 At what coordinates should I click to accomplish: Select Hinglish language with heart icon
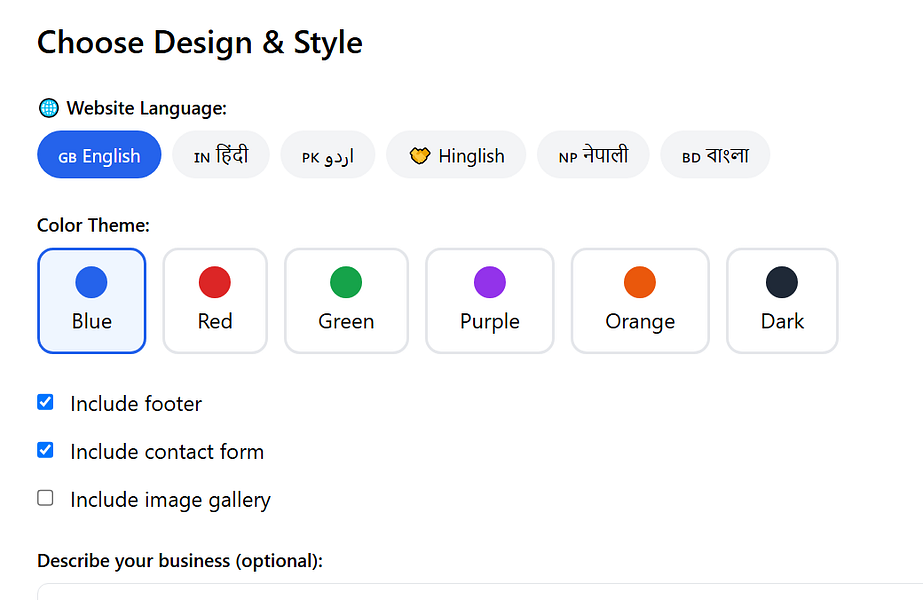pyautogui.click(x=456, y=155)
